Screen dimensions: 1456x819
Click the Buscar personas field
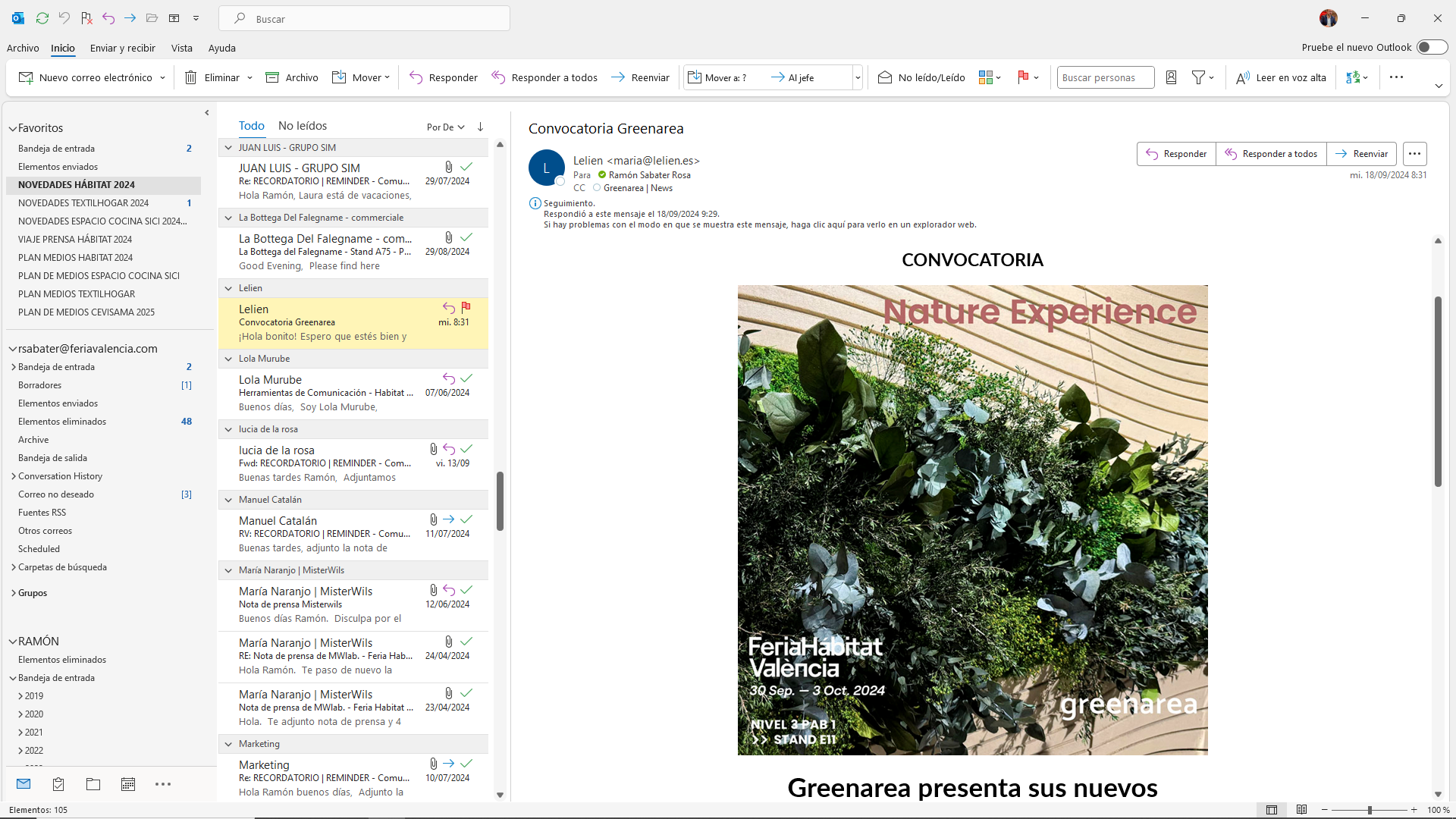(1106, 77)
